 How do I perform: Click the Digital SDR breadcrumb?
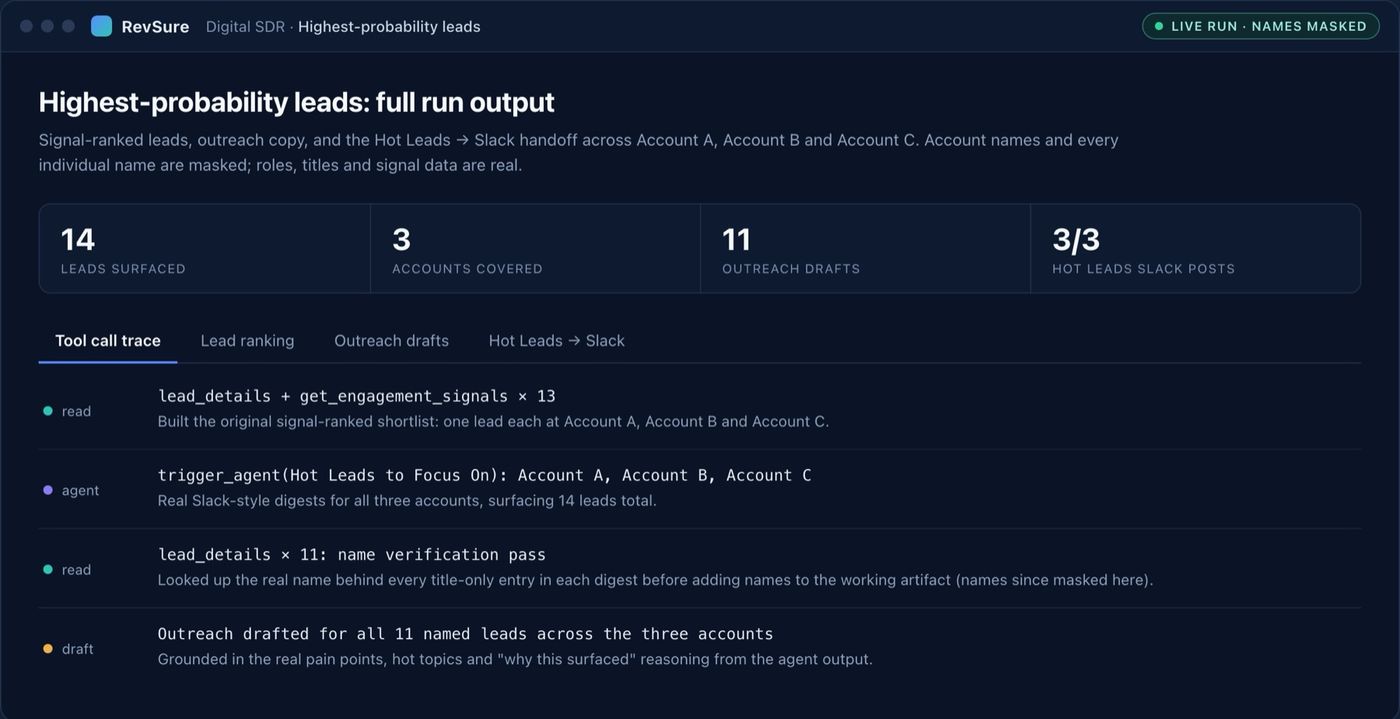pyautogui.click(x=245, y=26)
